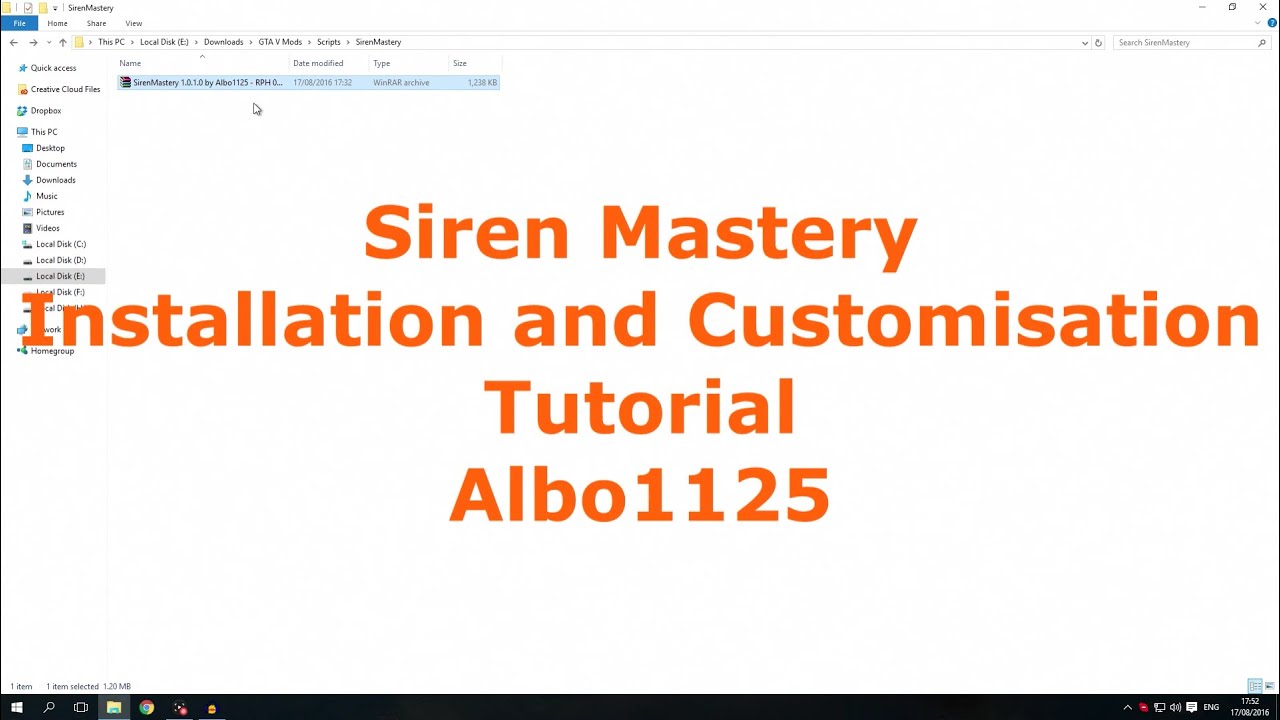Open the Pictures folder in sidebar

50,212
